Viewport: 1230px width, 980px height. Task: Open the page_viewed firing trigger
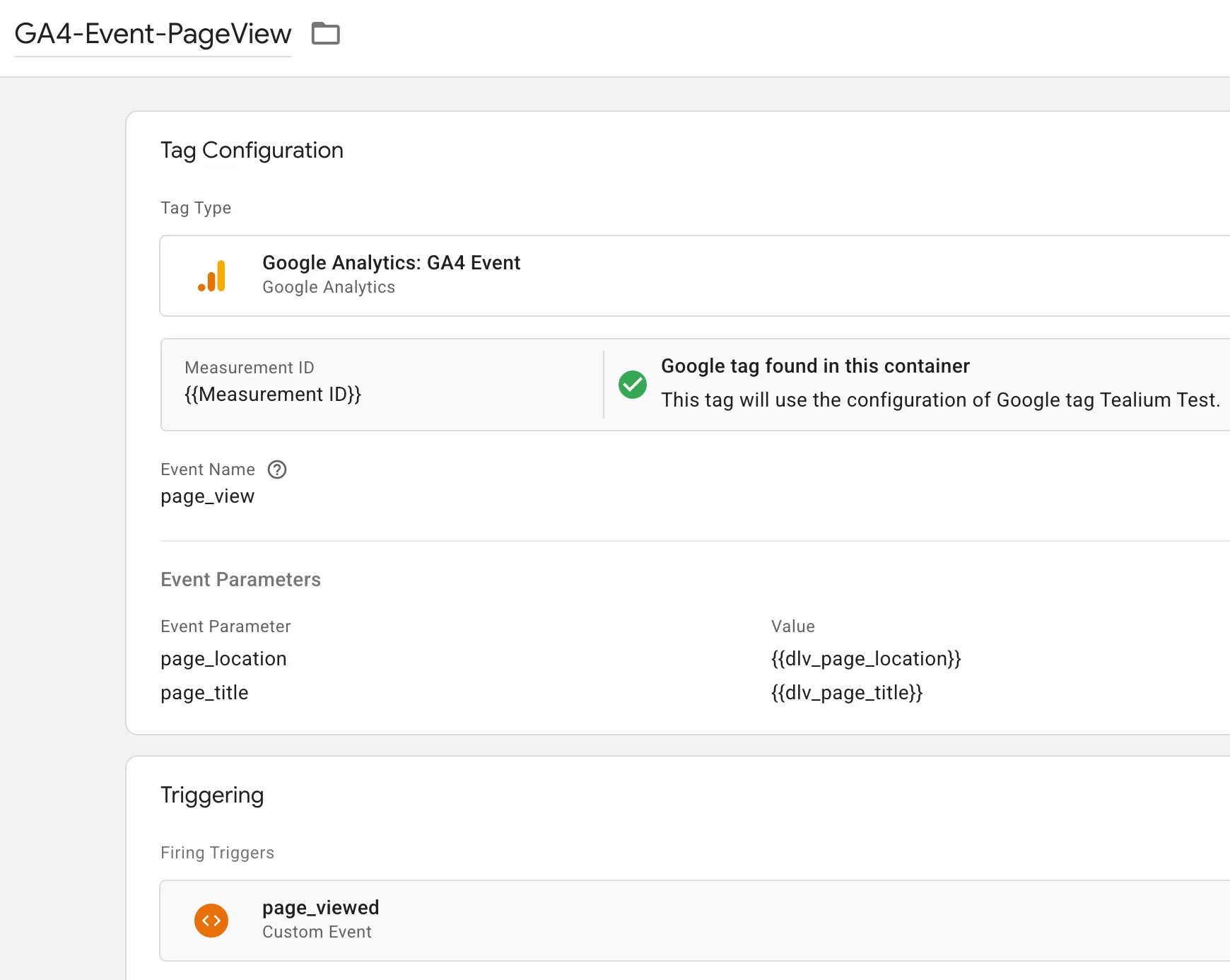tap(695, 921)
